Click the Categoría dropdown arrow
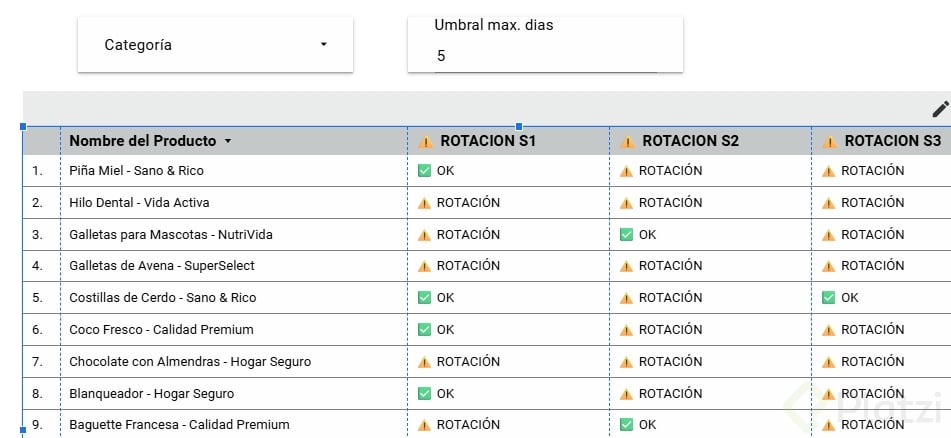This screenshot has width=951, height=438. 323,45
